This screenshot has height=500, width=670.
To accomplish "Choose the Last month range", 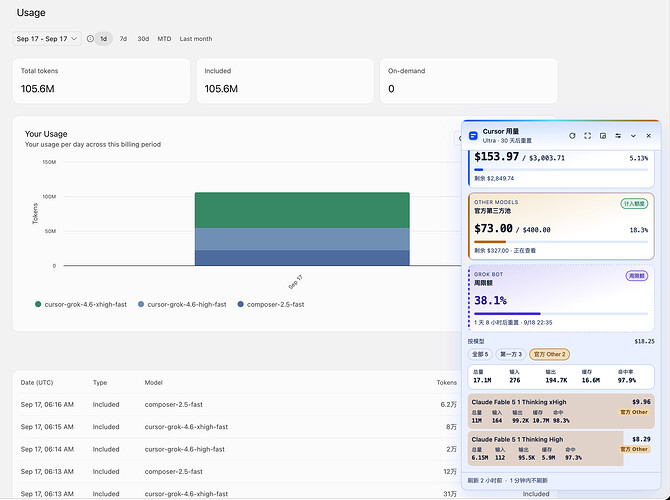I will pos(196,38).
